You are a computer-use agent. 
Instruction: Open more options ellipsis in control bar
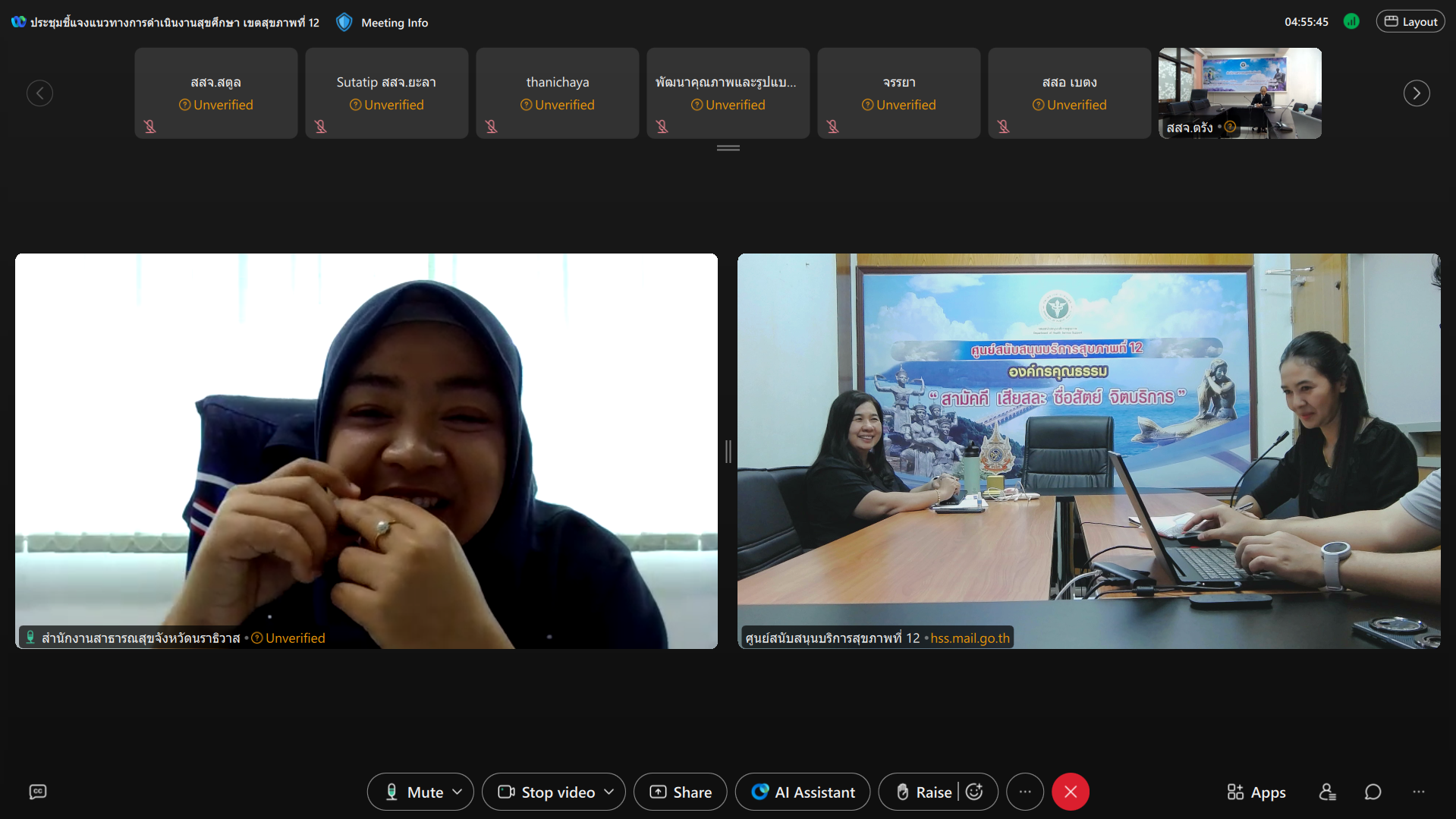coord(1025,792)
